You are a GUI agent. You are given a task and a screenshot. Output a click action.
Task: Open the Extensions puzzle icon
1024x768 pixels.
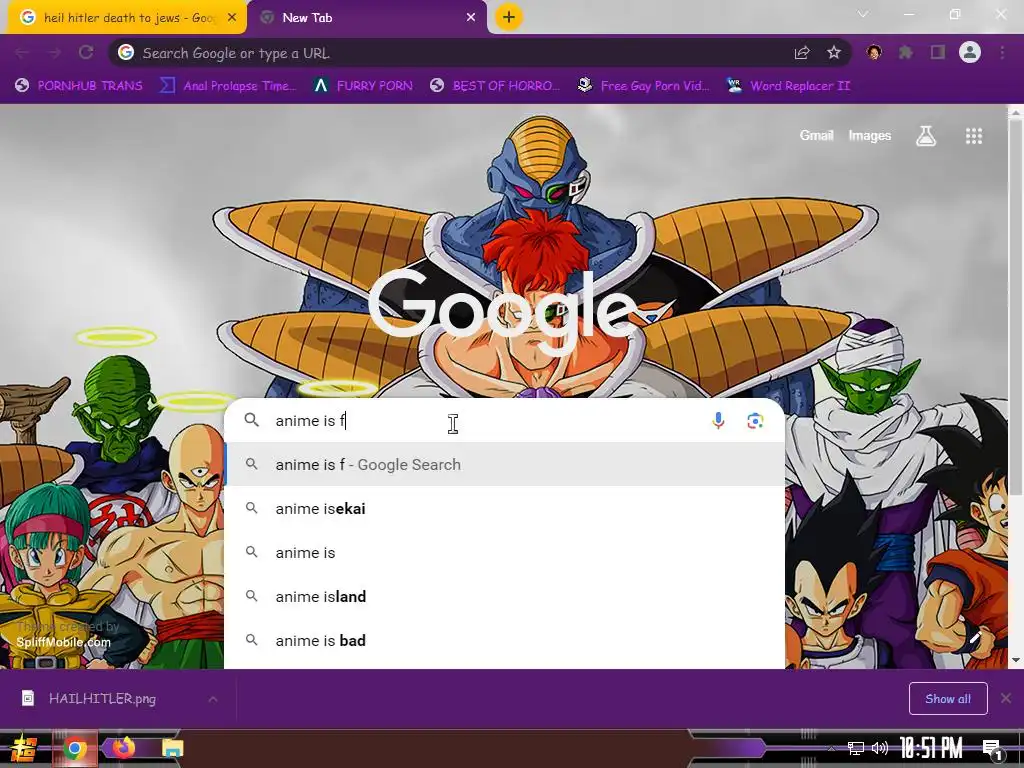coord(906,52)
